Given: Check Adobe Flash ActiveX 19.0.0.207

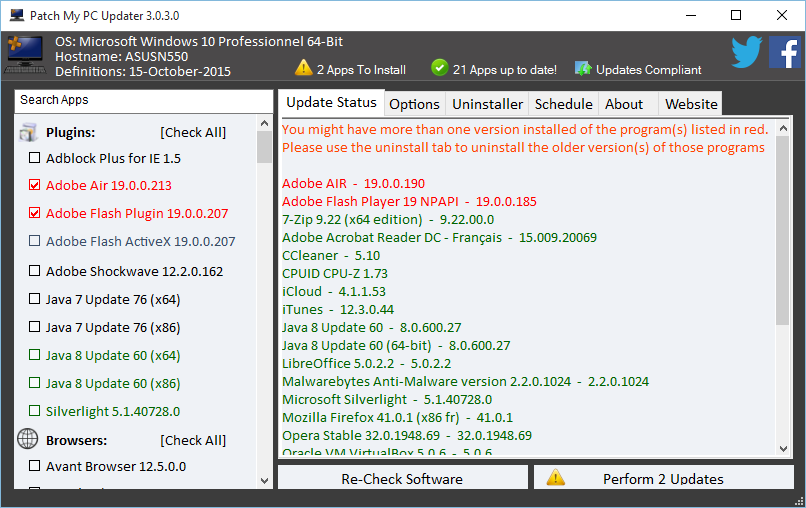Looking at the screenshot, I should coord(34,240).
